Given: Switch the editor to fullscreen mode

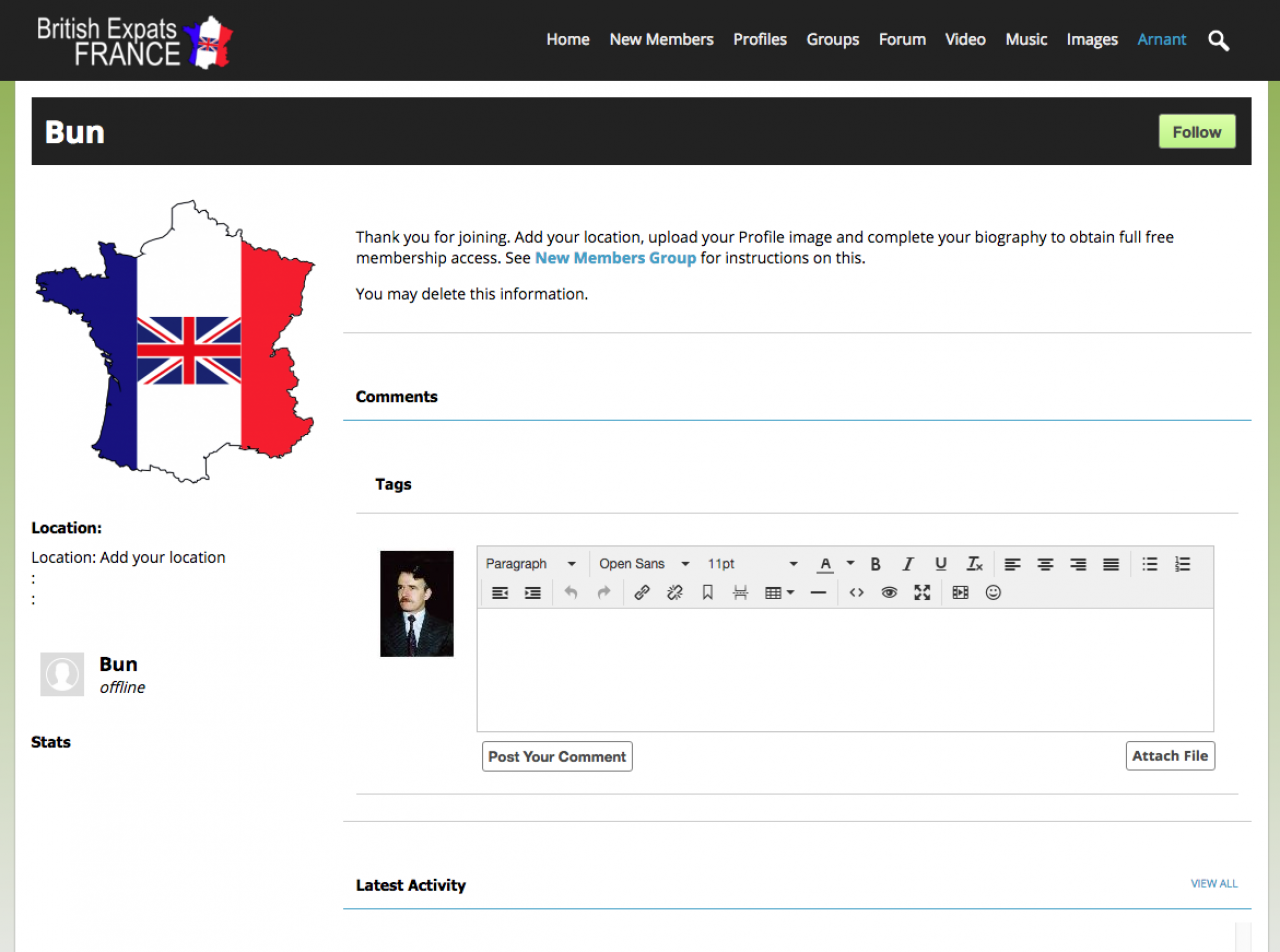Looking at the screenshot, I should pos(922,593).
